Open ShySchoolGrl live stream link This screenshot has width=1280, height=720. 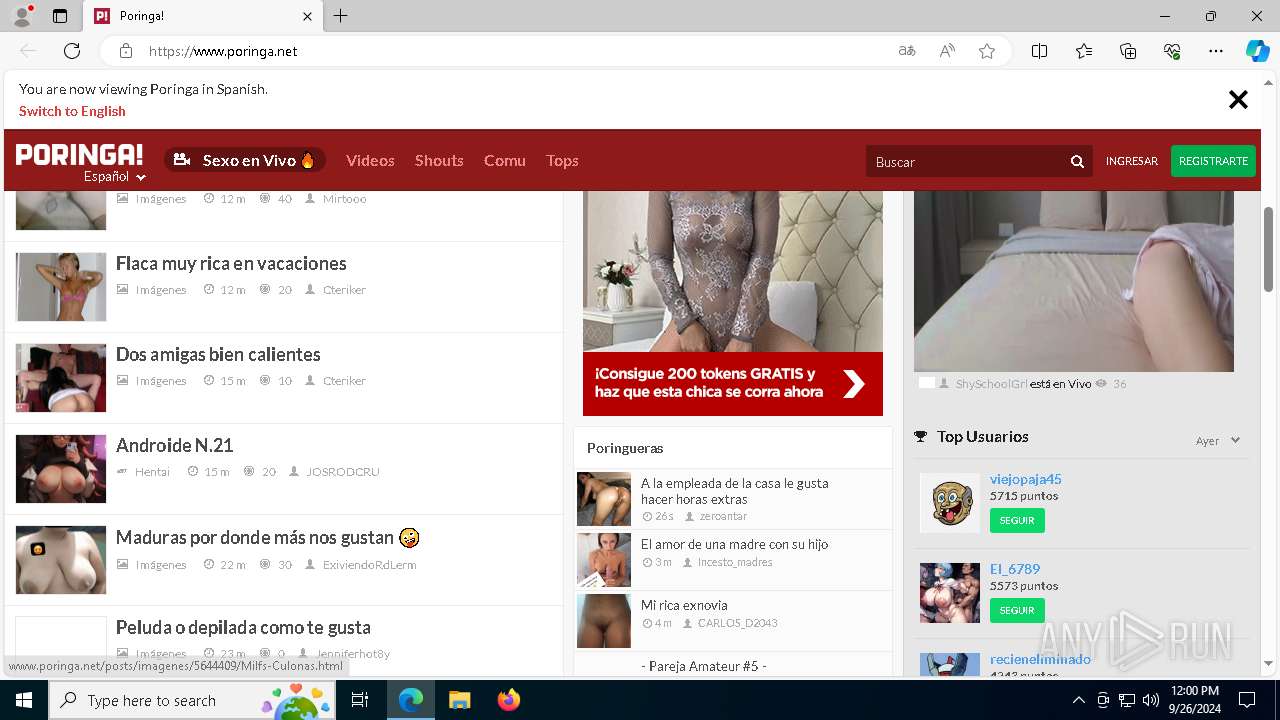991,384
